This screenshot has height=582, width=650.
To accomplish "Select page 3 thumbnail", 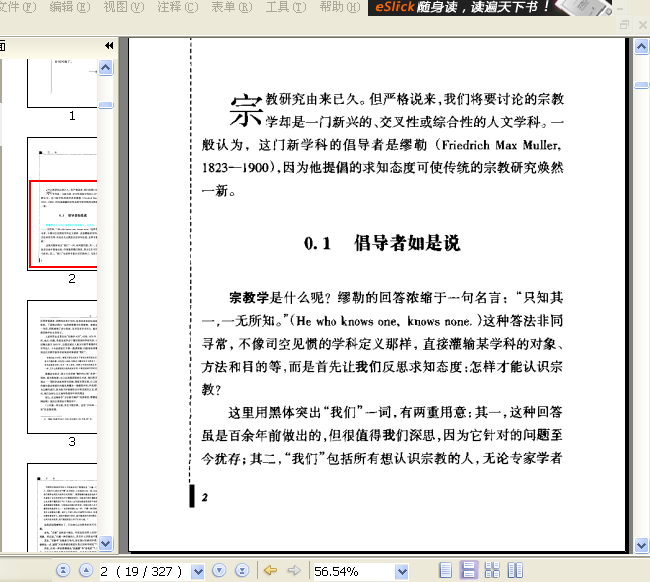I will click(x=62, y=367).
